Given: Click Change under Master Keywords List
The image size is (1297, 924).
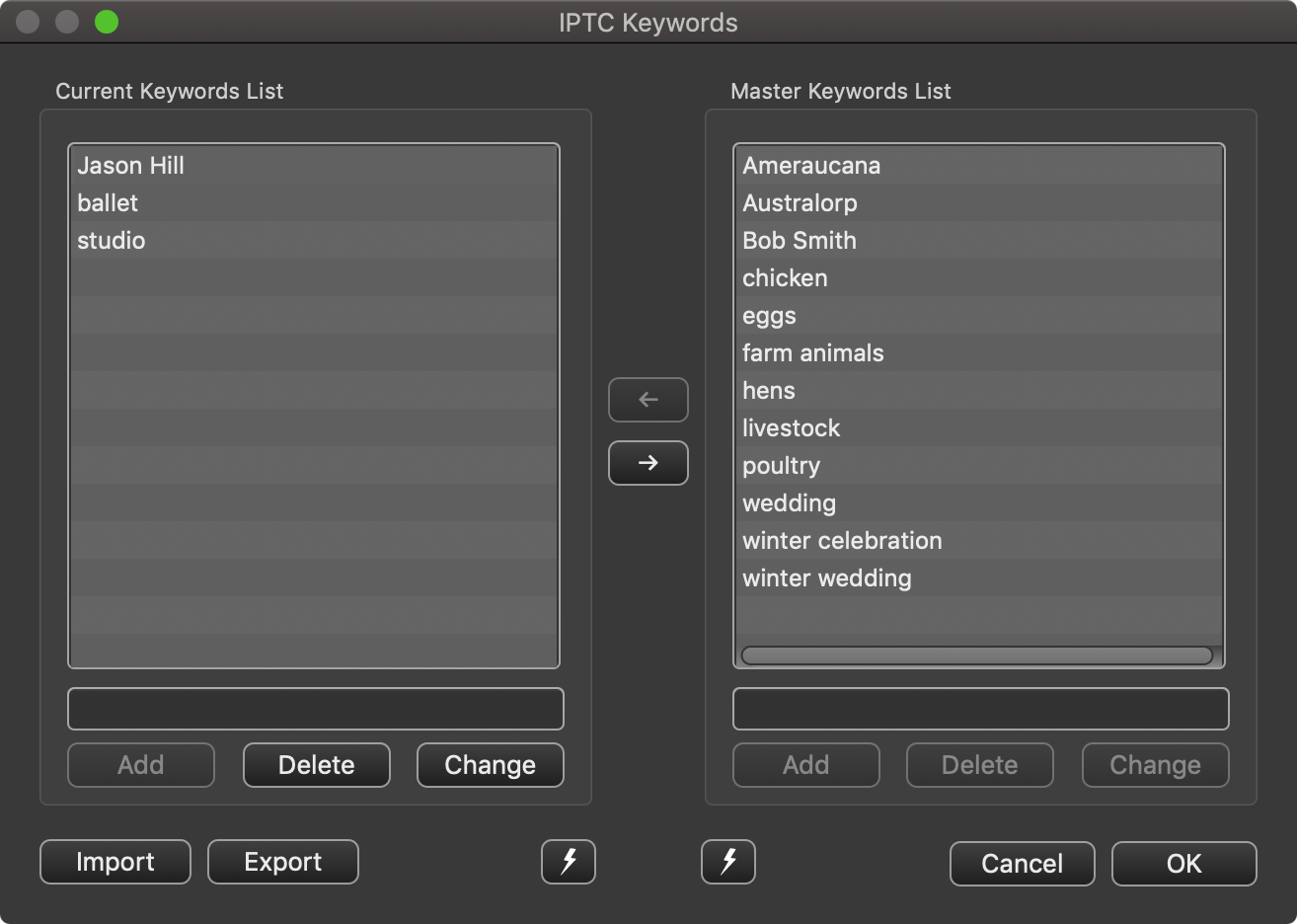Looking at the screenshot, I should point(1156,765).
